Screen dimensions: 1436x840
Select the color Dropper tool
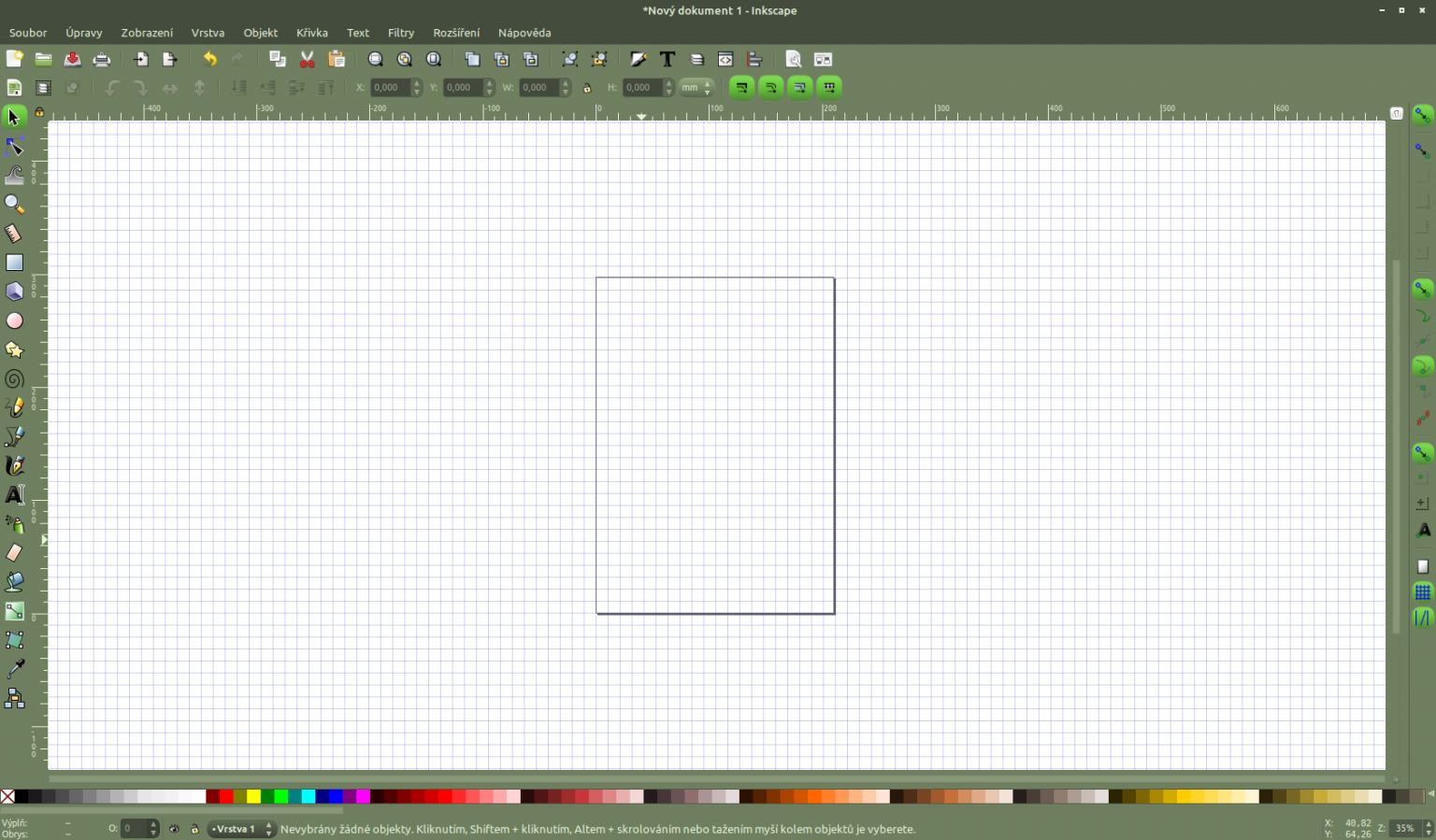[x=14, y=669]
